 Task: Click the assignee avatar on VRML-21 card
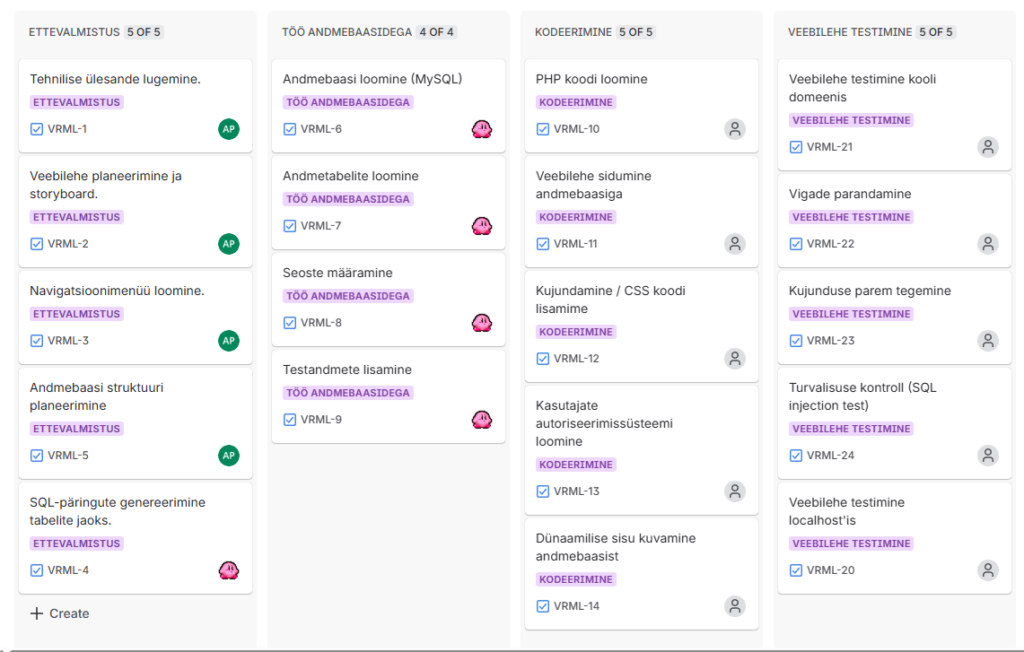point(988,147)
